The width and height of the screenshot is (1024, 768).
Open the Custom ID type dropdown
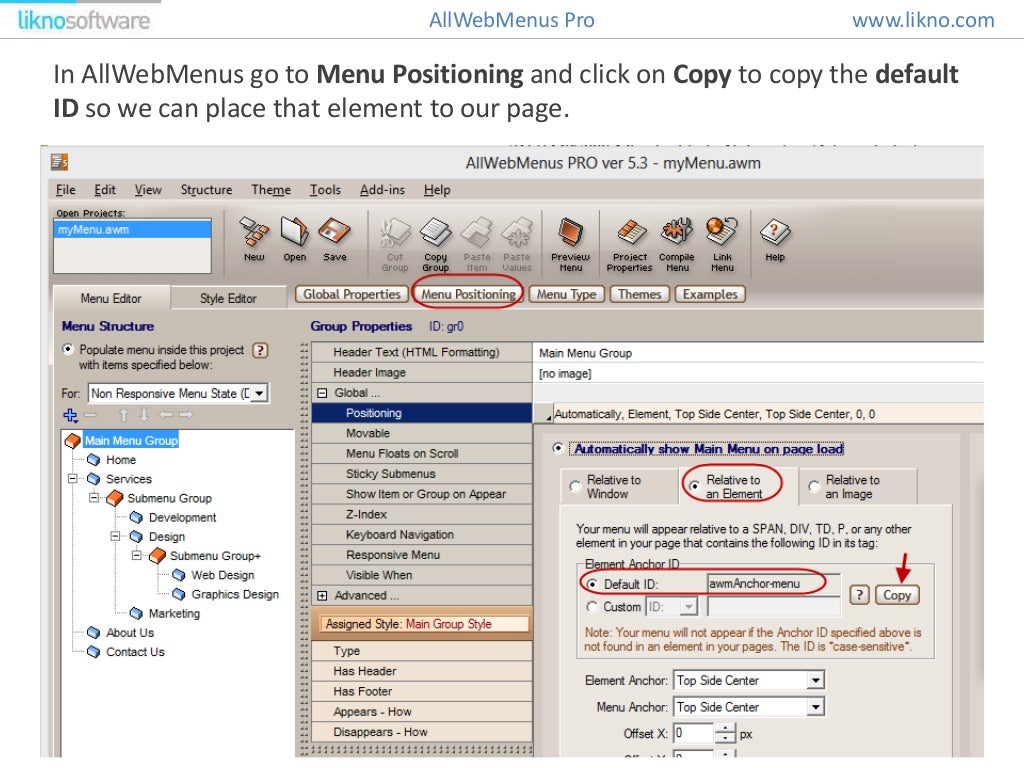[x=688, y=607]
